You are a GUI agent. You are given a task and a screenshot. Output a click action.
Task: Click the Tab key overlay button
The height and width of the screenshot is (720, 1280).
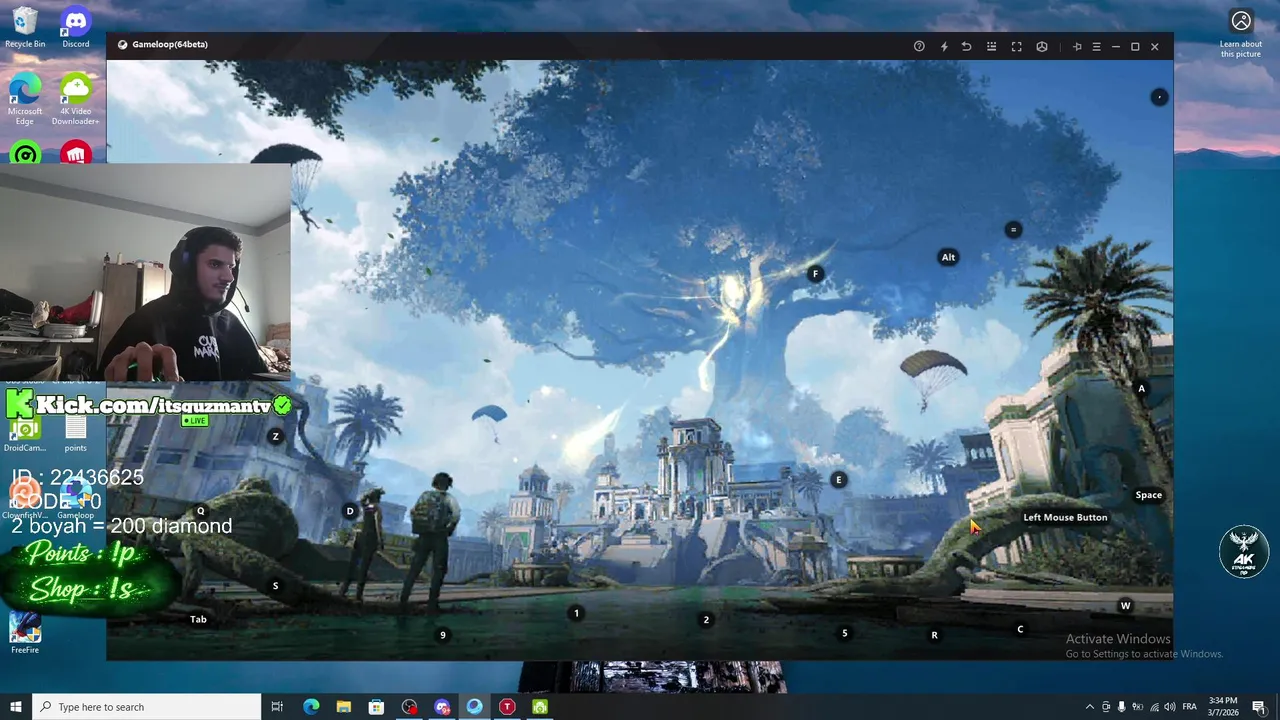pos(198,619)
